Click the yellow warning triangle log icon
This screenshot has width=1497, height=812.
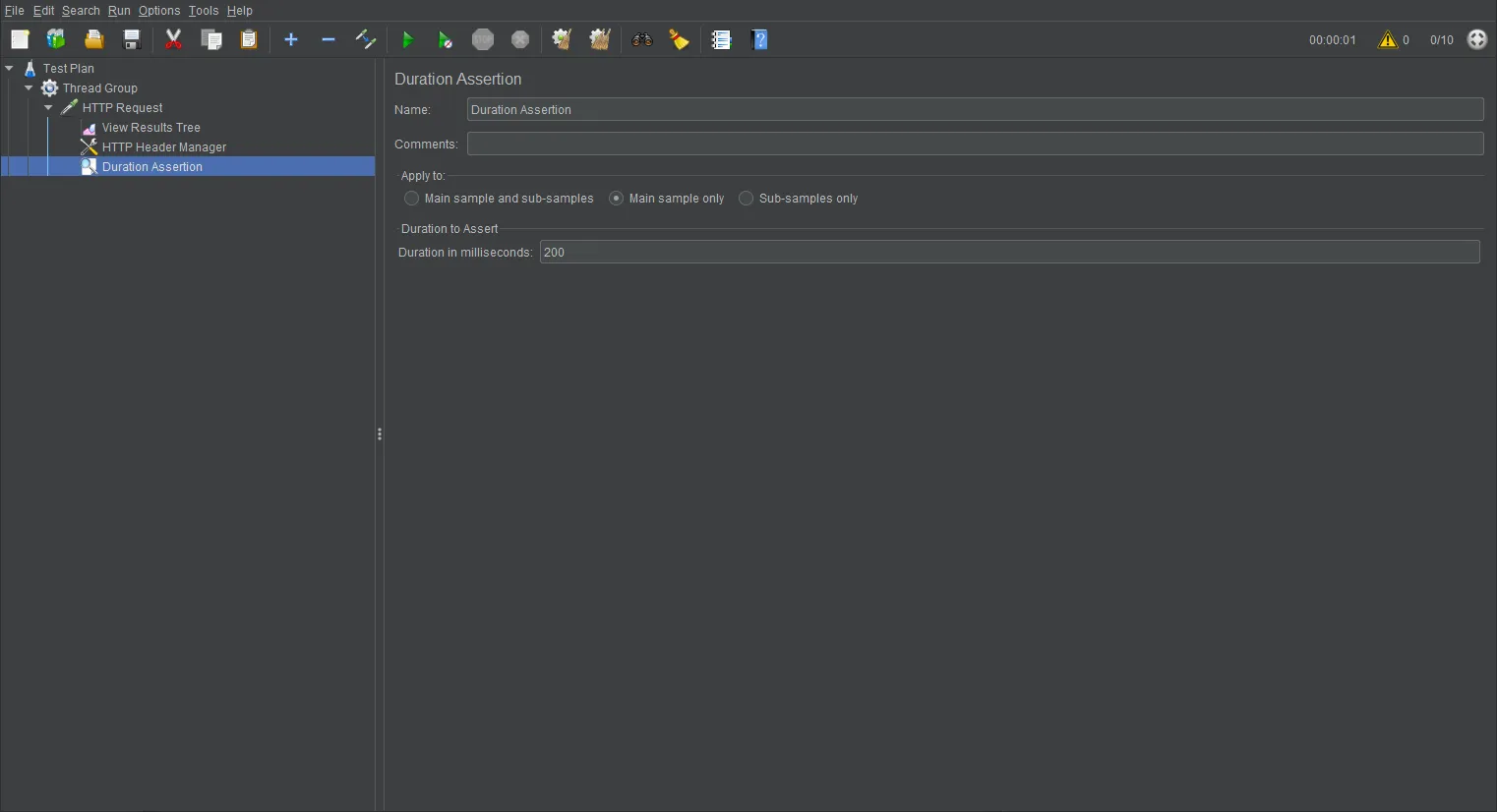[x=1388, y=39]
